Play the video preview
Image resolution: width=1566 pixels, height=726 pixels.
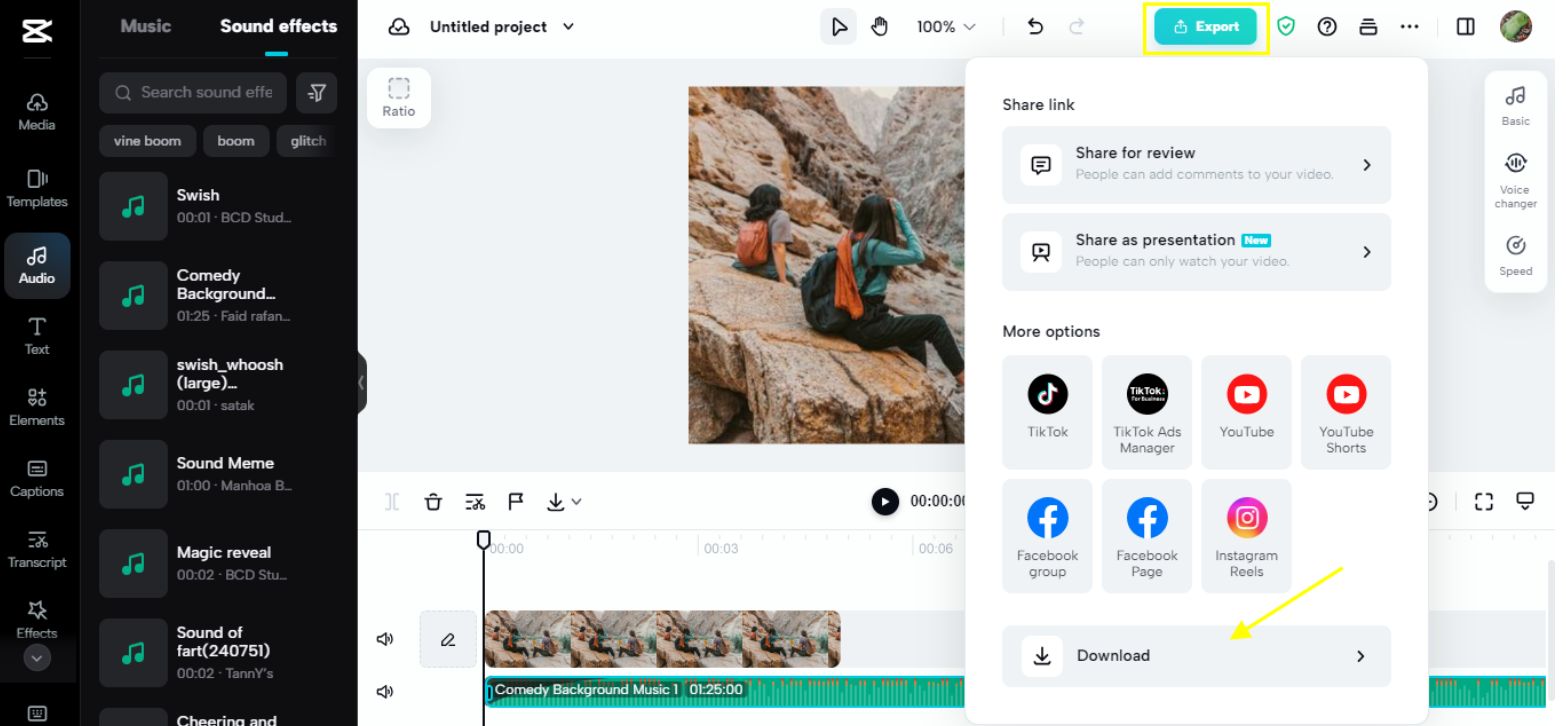(885, 501)
